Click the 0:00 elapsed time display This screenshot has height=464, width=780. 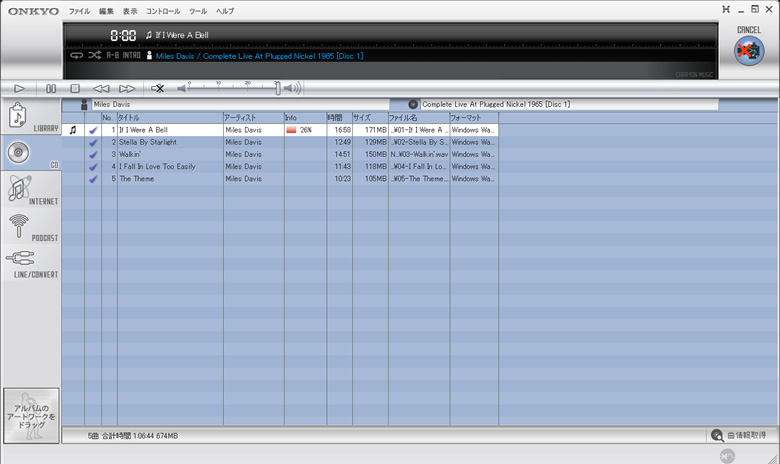tap(123, 35)
